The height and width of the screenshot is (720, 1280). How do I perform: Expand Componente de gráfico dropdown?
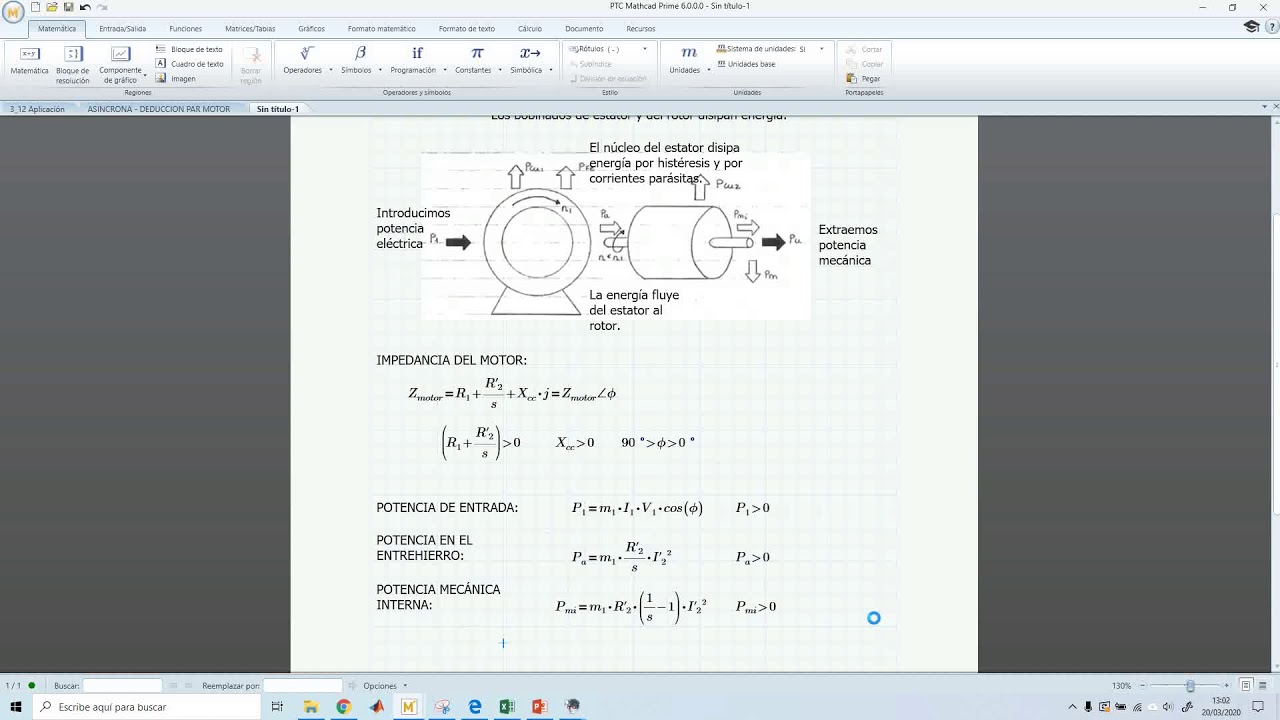coord(145,75)
